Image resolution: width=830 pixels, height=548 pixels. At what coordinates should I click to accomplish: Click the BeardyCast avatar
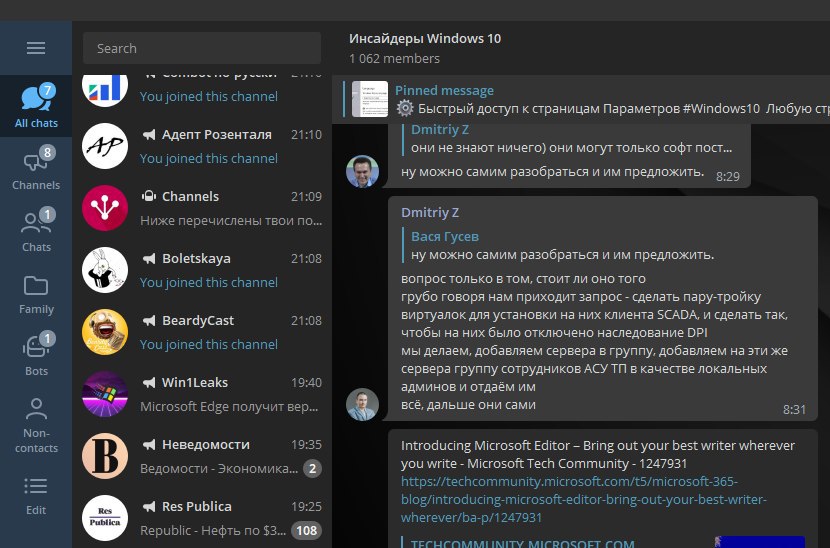[x=105, y=332]
